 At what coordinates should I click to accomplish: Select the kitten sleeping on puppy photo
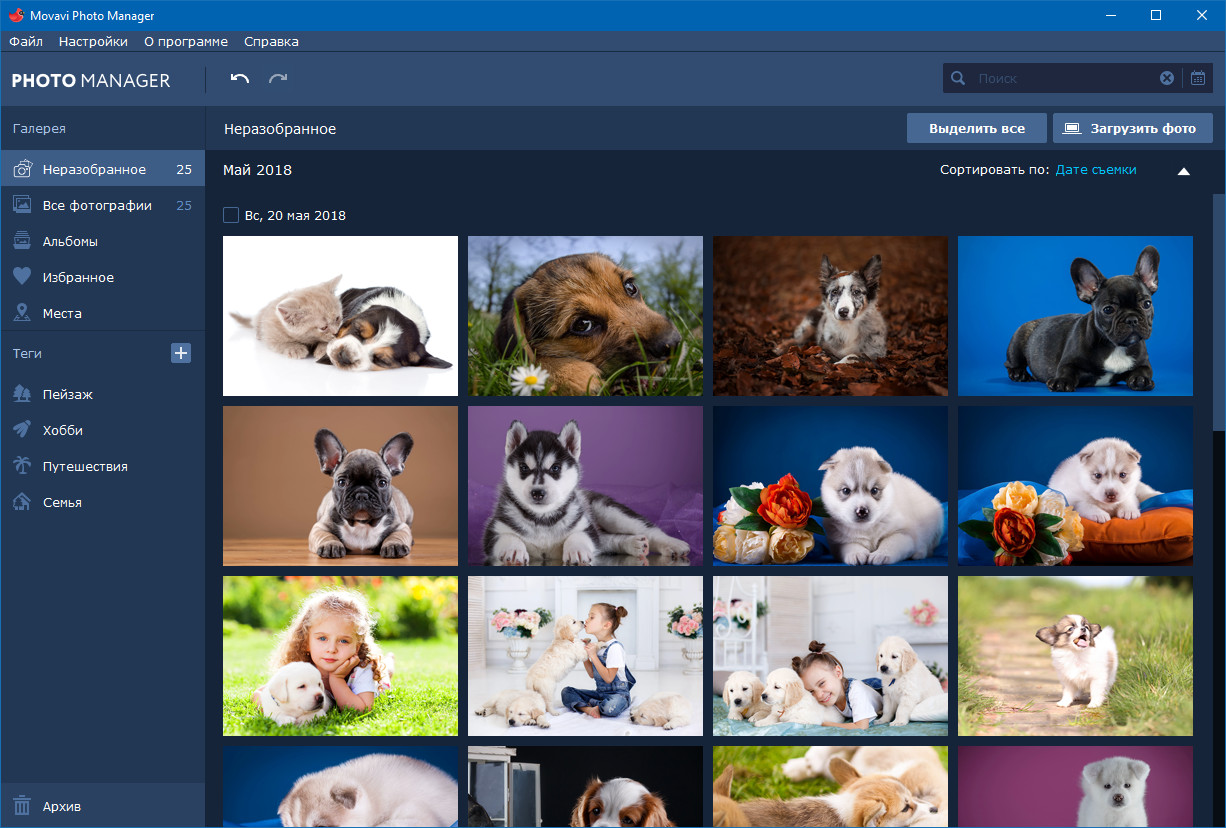(340, 316)
